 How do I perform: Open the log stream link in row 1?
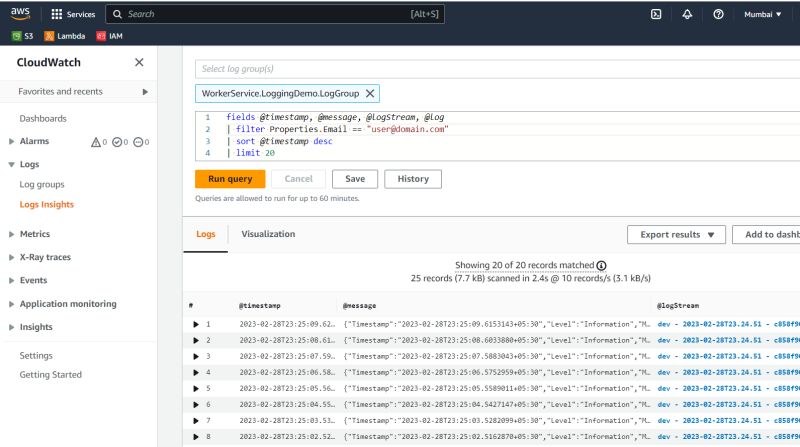click(729, 325)
